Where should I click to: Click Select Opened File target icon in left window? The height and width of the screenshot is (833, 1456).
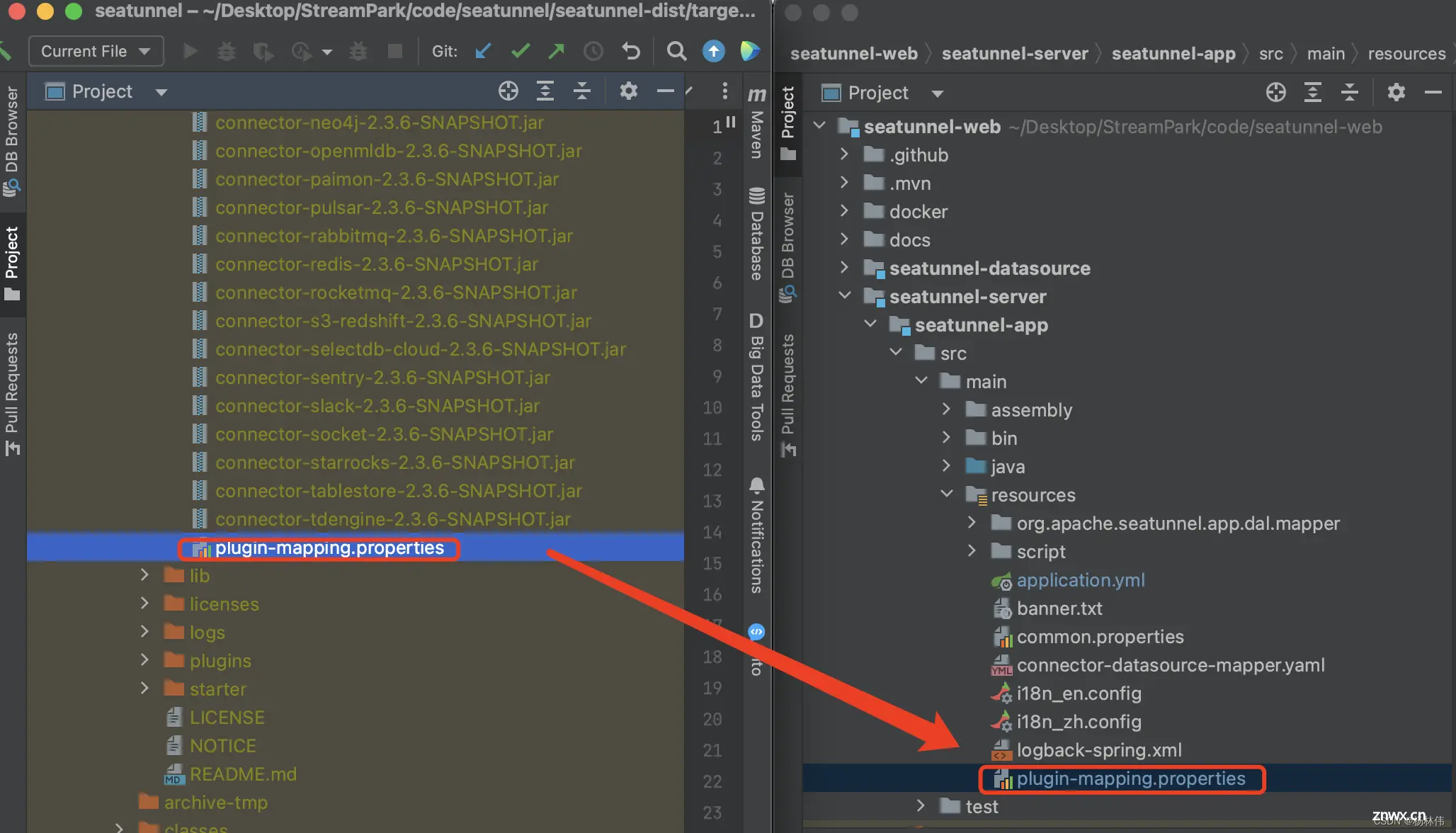click(508, 91)
